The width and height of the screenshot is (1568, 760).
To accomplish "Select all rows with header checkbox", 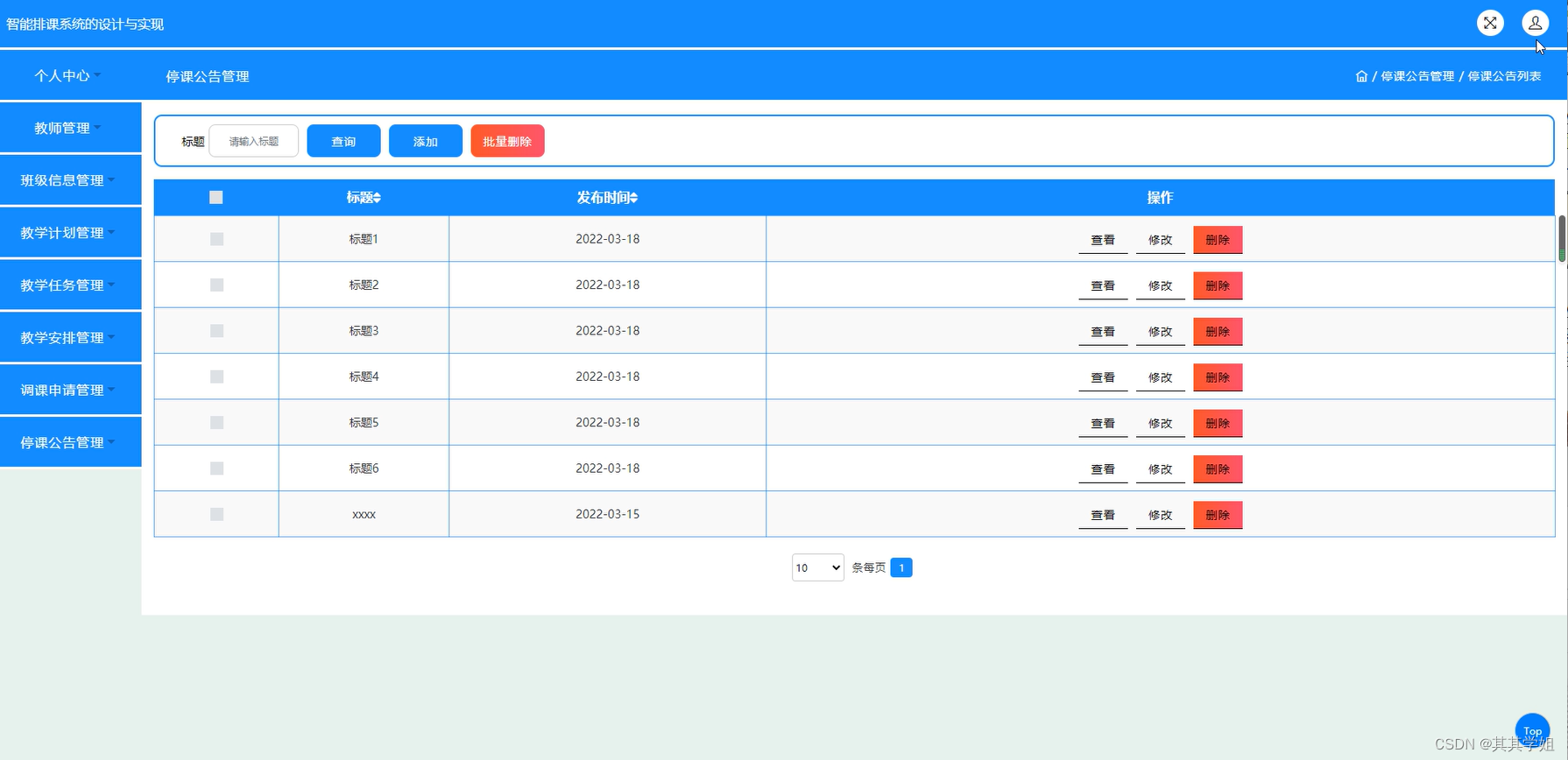I will (216, 197).
